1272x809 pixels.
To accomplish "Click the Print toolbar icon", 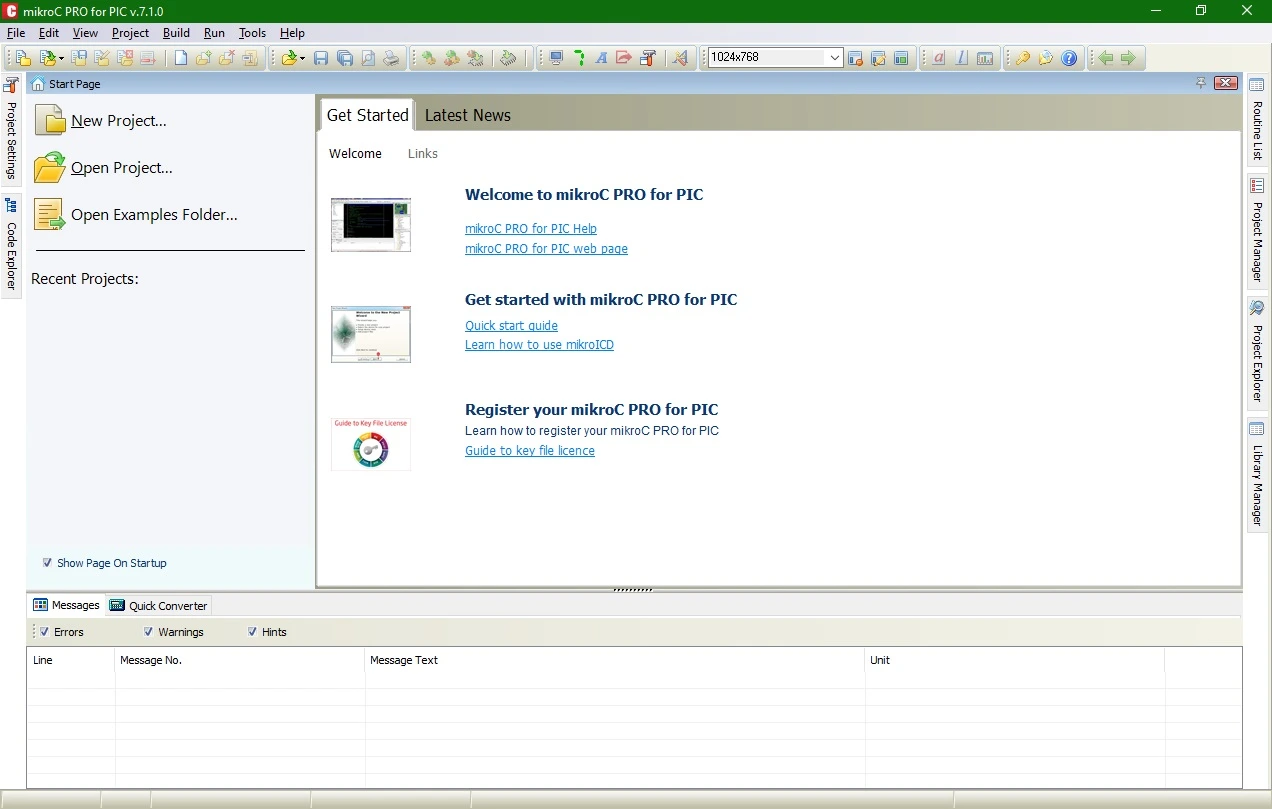I will (391, 58).
